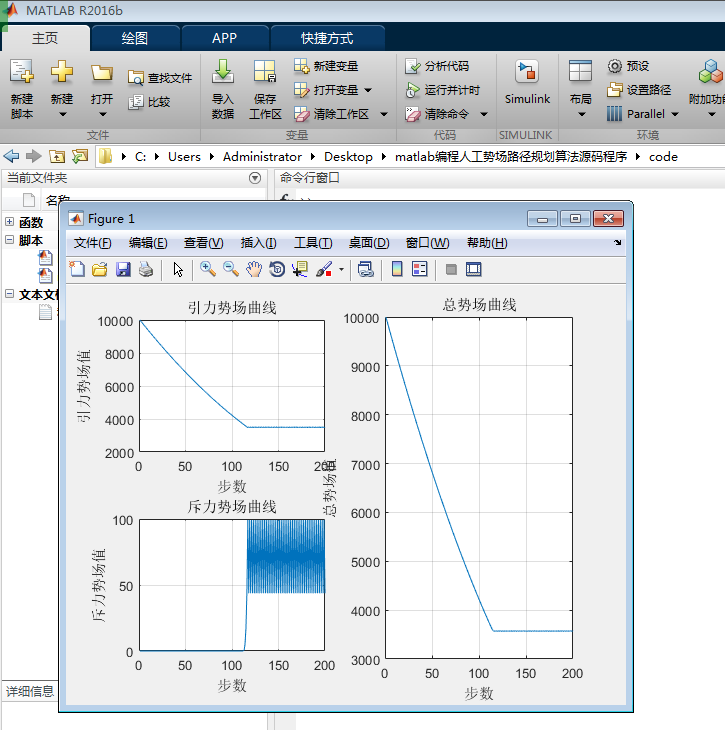Screen dimensions: 725x730
Task: Save the figure with the floppy disk icon
Action: [x=123, y=269]
